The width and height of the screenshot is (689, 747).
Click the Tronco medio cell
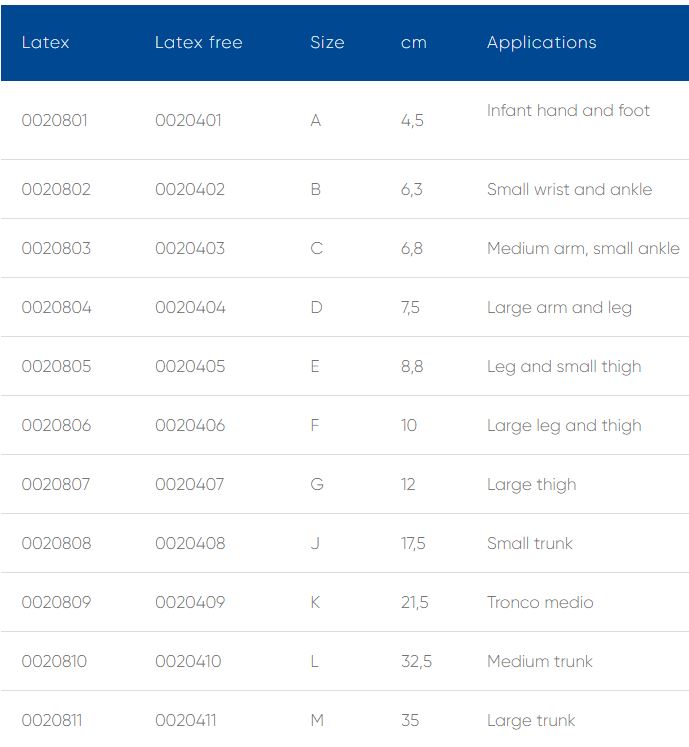click(540, 602)
